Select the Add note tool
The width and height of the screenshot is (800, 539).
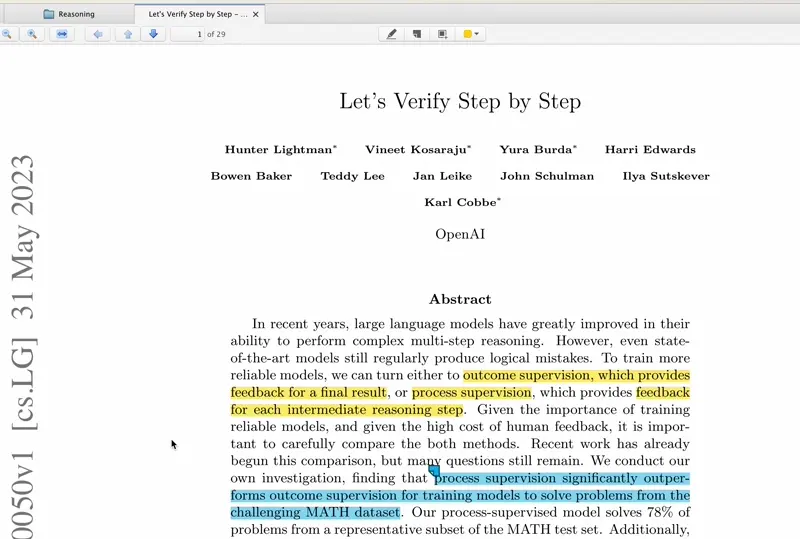tap(417, 34)
